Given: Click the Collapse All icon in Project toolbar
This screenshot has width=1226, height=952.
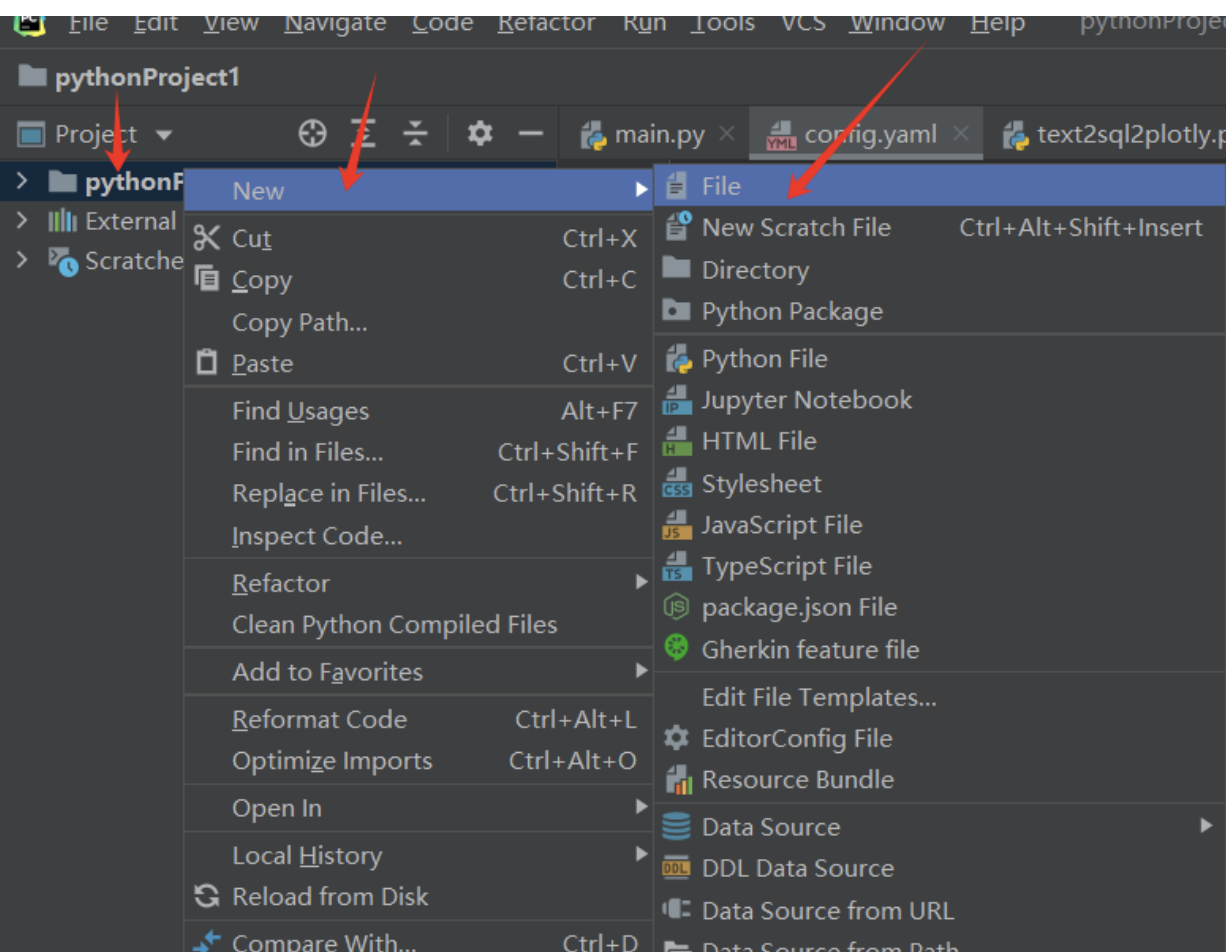Looking at the screenshot, I should (x=415, y=133).
